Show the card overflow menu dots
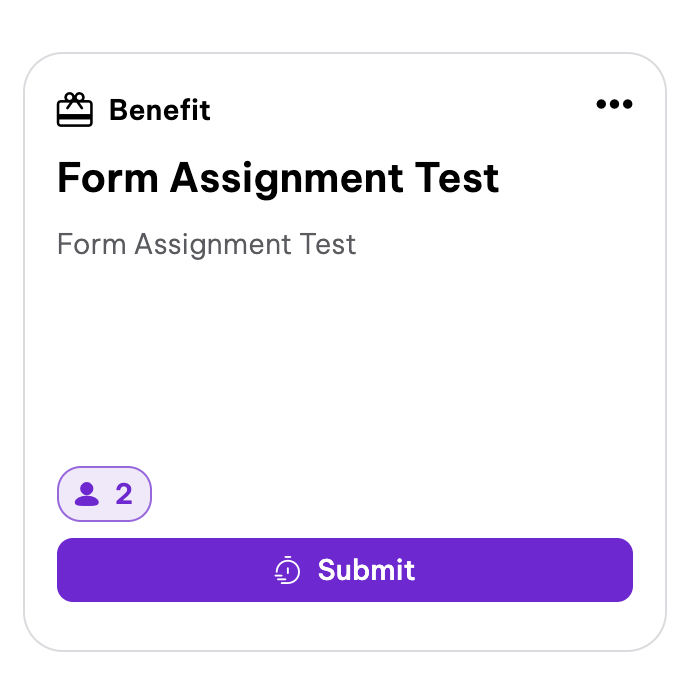Image resolution: width=692 pixels, height=684 pixels. point(614,105)
